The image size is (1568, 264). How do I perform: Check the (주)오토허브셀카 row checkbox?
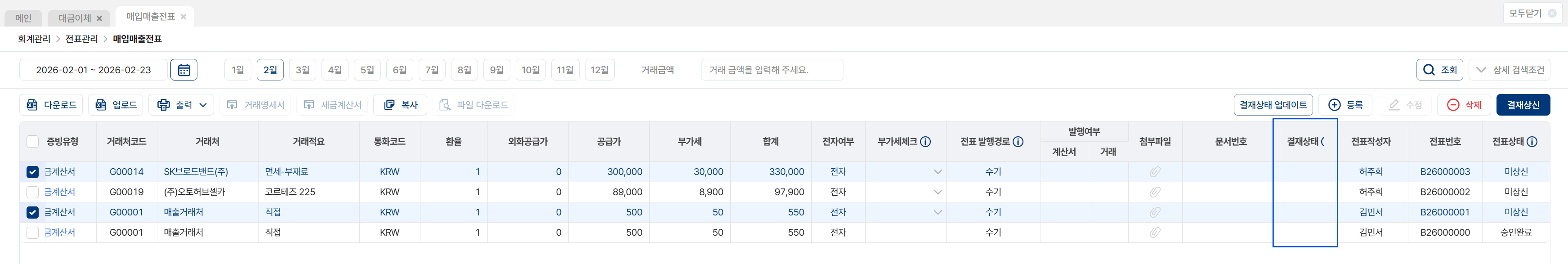33,192
